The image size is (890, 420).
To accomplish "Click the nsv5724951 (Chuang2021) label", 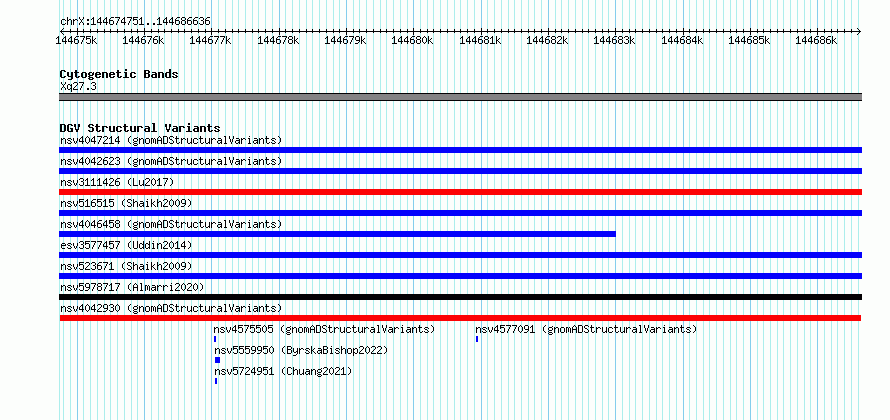I will pyautogui.click(x=283, y=371).
